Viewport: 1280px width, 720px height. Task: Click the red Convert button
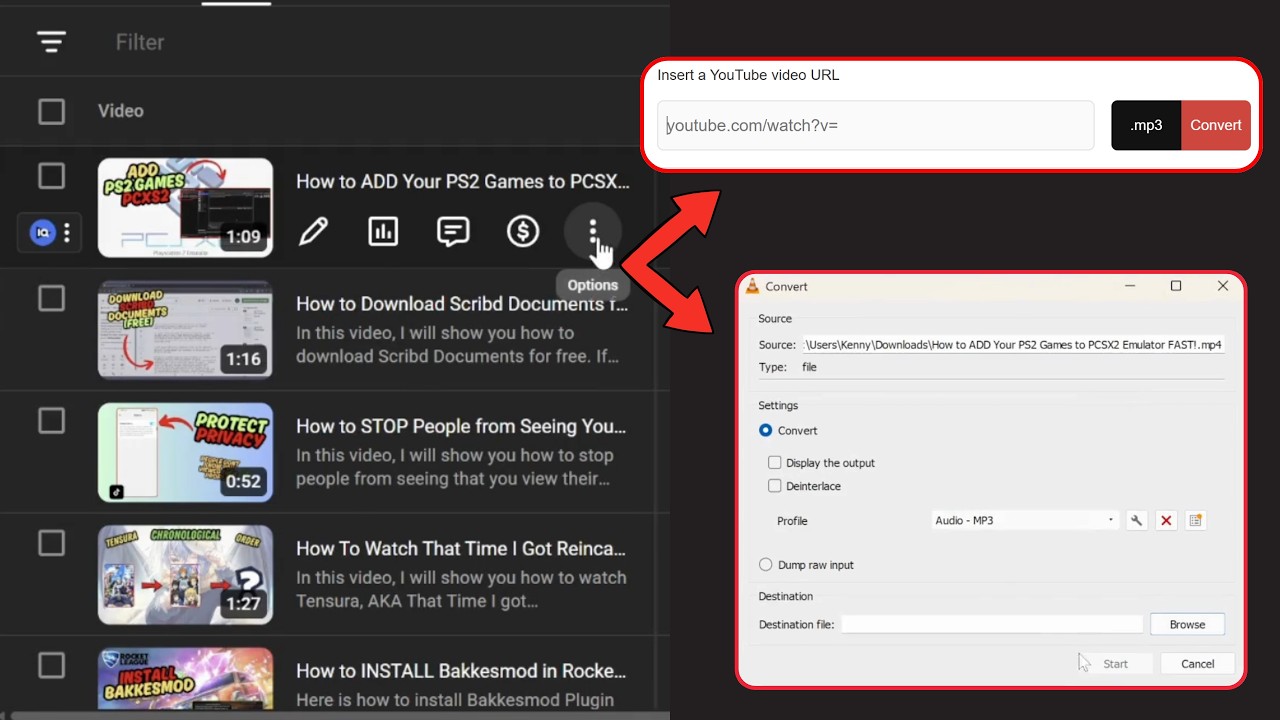pyautogui.click(x=1216, y=125)
